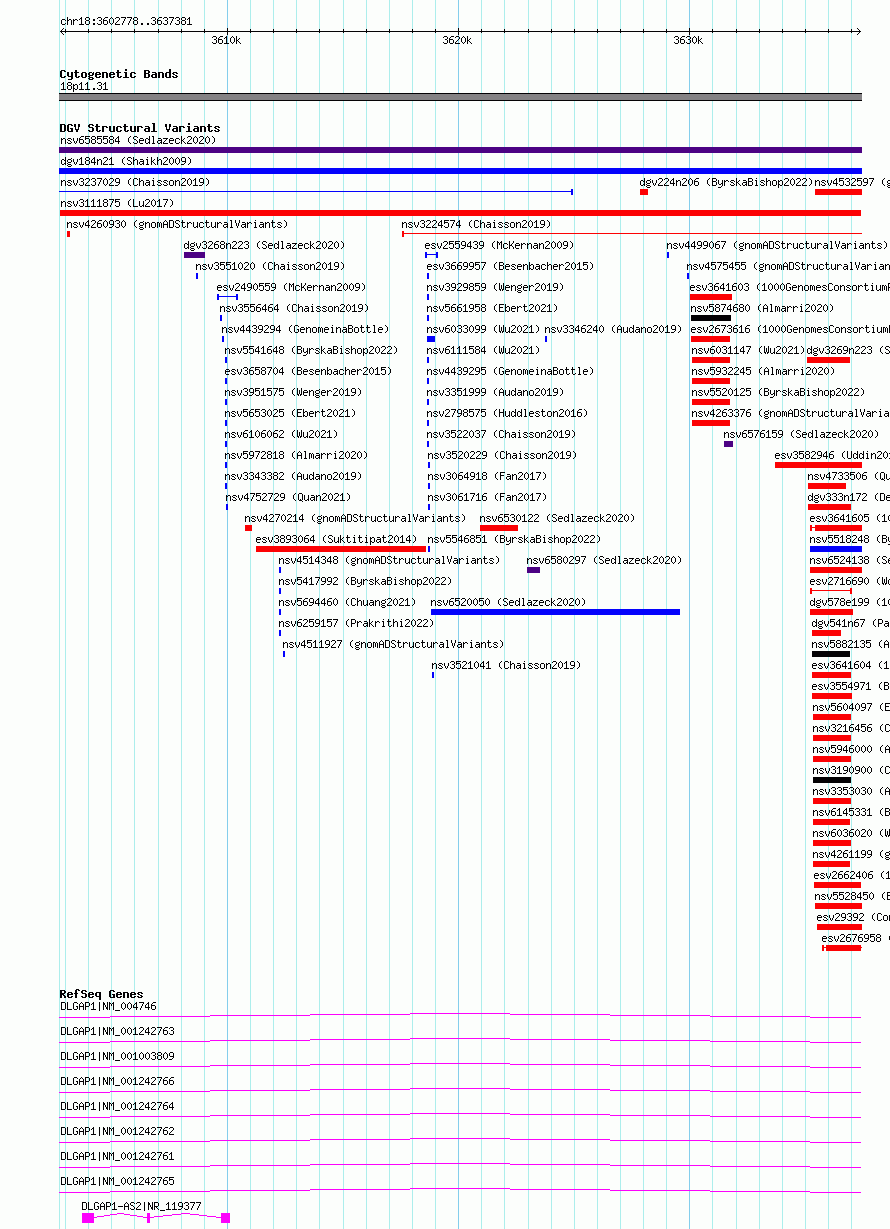Select the nsv5518248 blue variant bar

point(836,549)
